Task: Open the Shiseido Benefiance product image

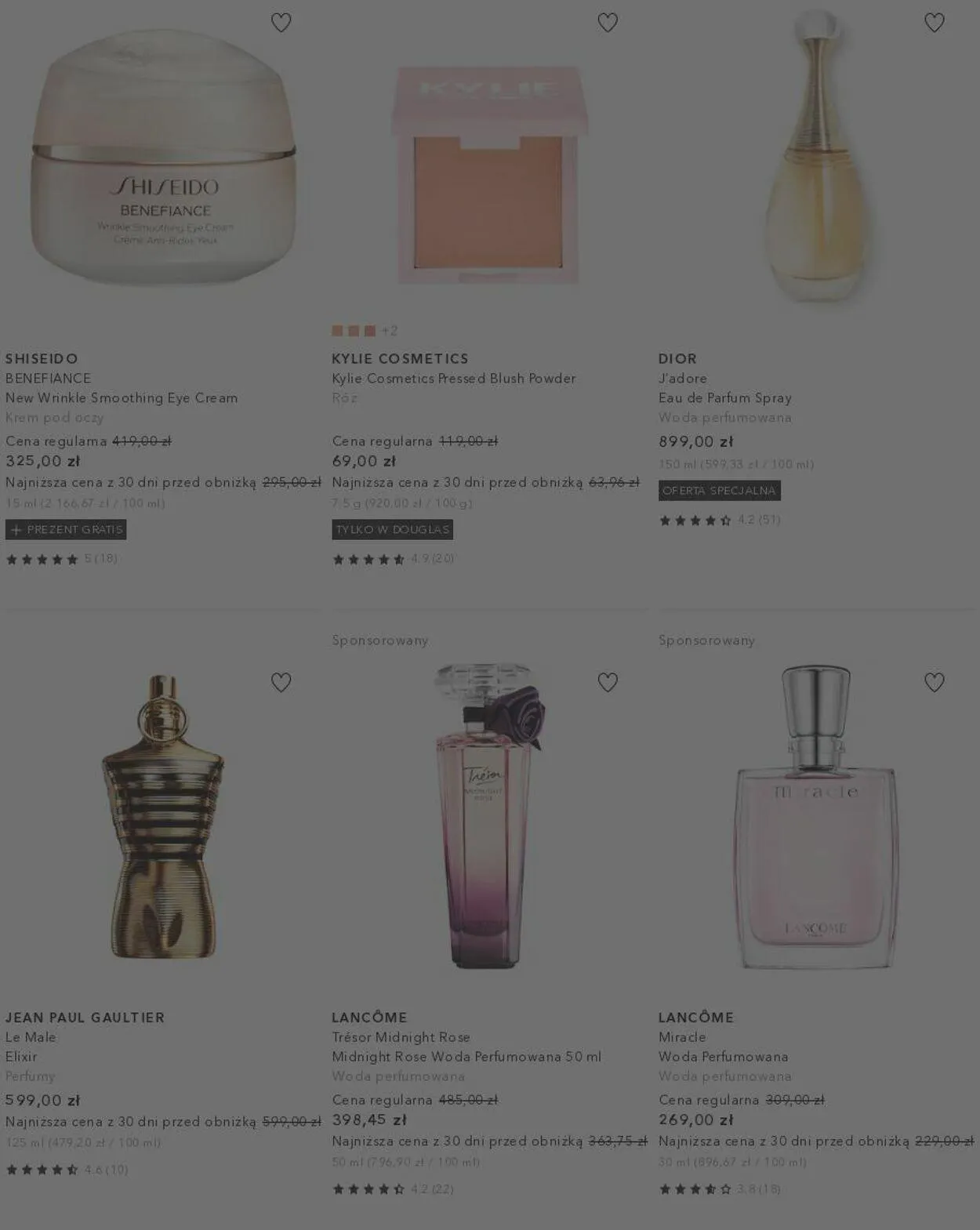Action: (163, 157)
